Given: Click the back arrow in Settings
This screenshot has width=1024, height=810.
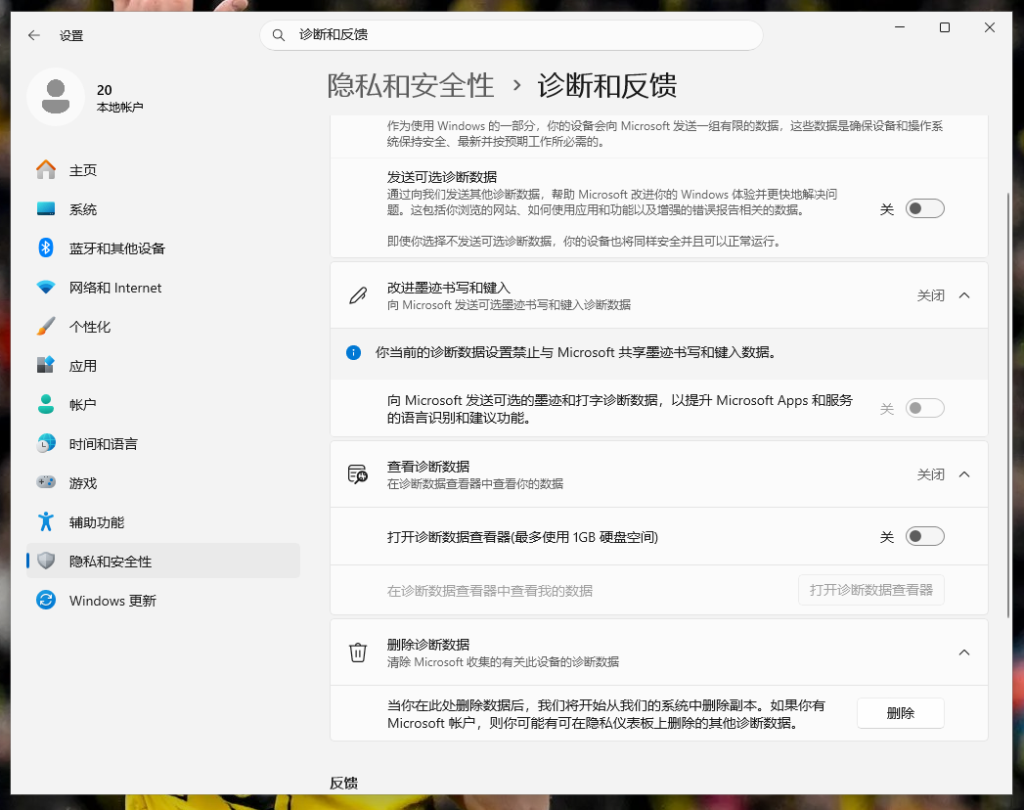Looking at the screenshot, I should (34, 35).
